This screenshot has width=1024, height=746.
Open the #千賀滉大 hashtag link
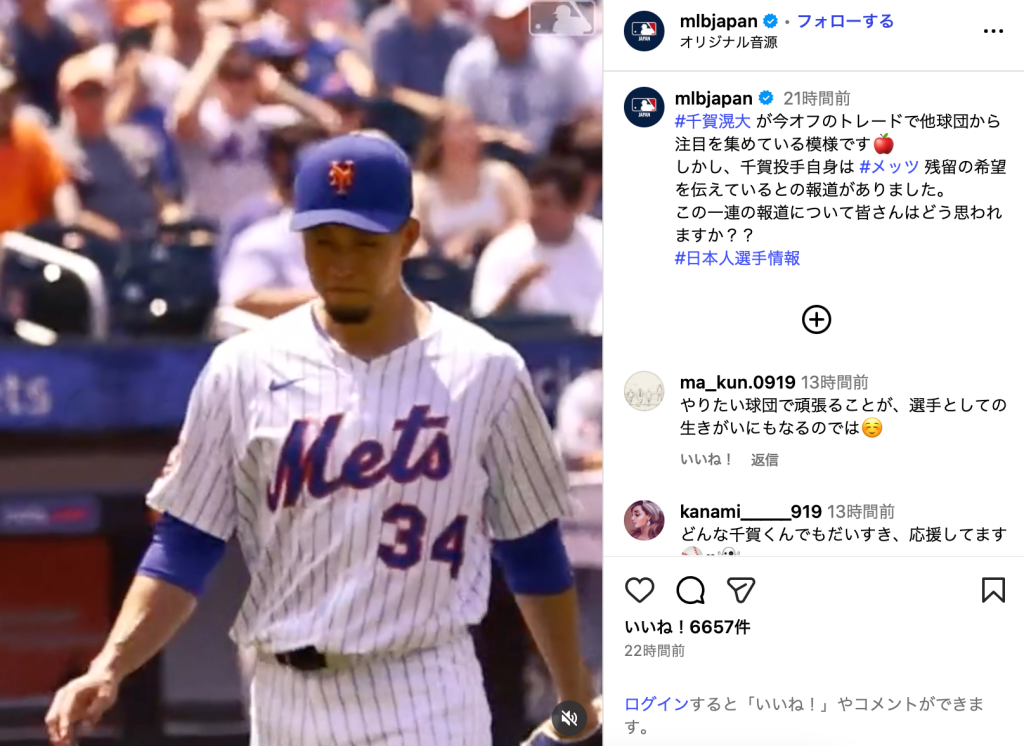pos(712,122)
